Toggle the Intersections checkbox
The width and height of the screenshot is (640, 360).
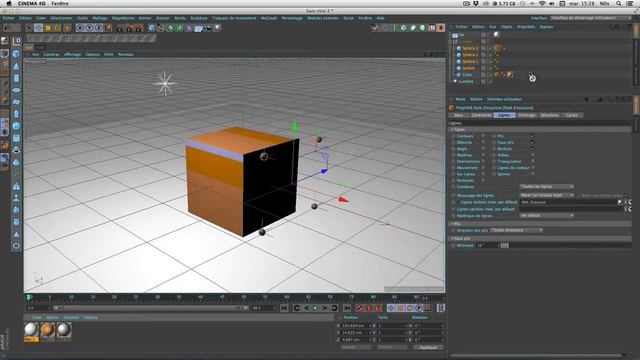point(483,161)
